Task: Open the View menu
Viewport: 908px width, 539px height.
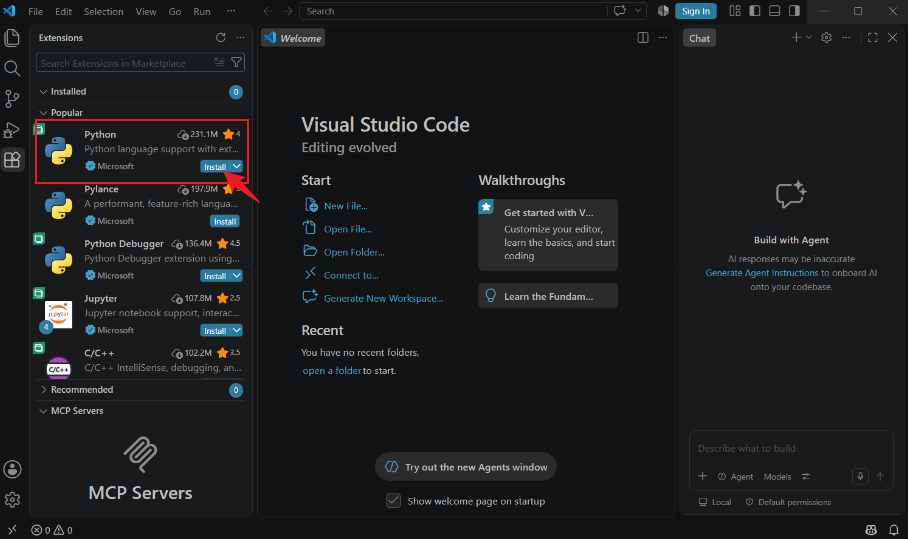Action: (x=146, y=11)
